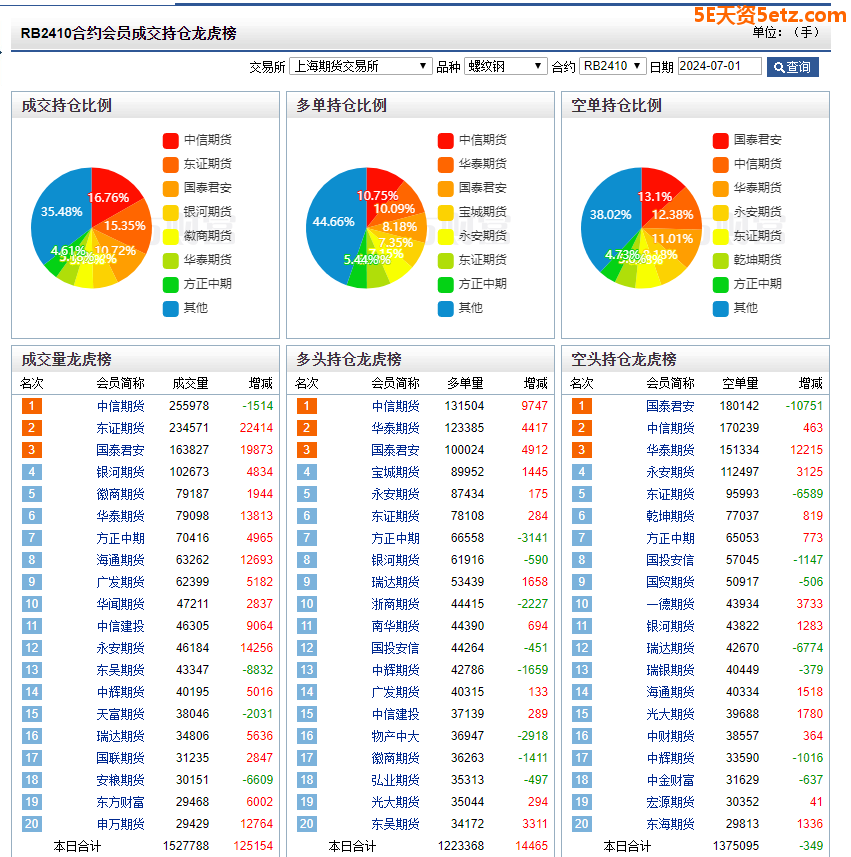Screen dimensions: 851x857
Task: Open 中金财富 in the 空头持仓龙虎榜 table
Action: (671, 780)
